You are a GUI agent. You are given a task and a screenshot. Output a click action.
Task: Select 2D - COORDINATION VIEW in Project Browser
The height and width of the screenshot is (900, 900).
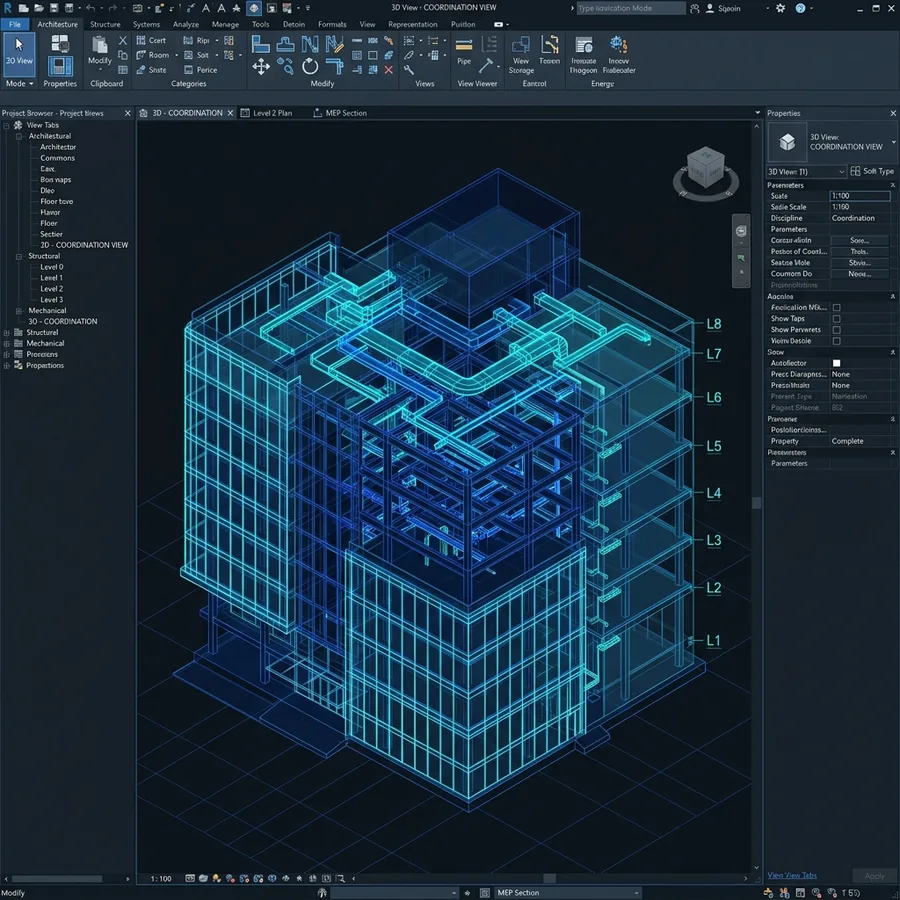click(84, 245)
